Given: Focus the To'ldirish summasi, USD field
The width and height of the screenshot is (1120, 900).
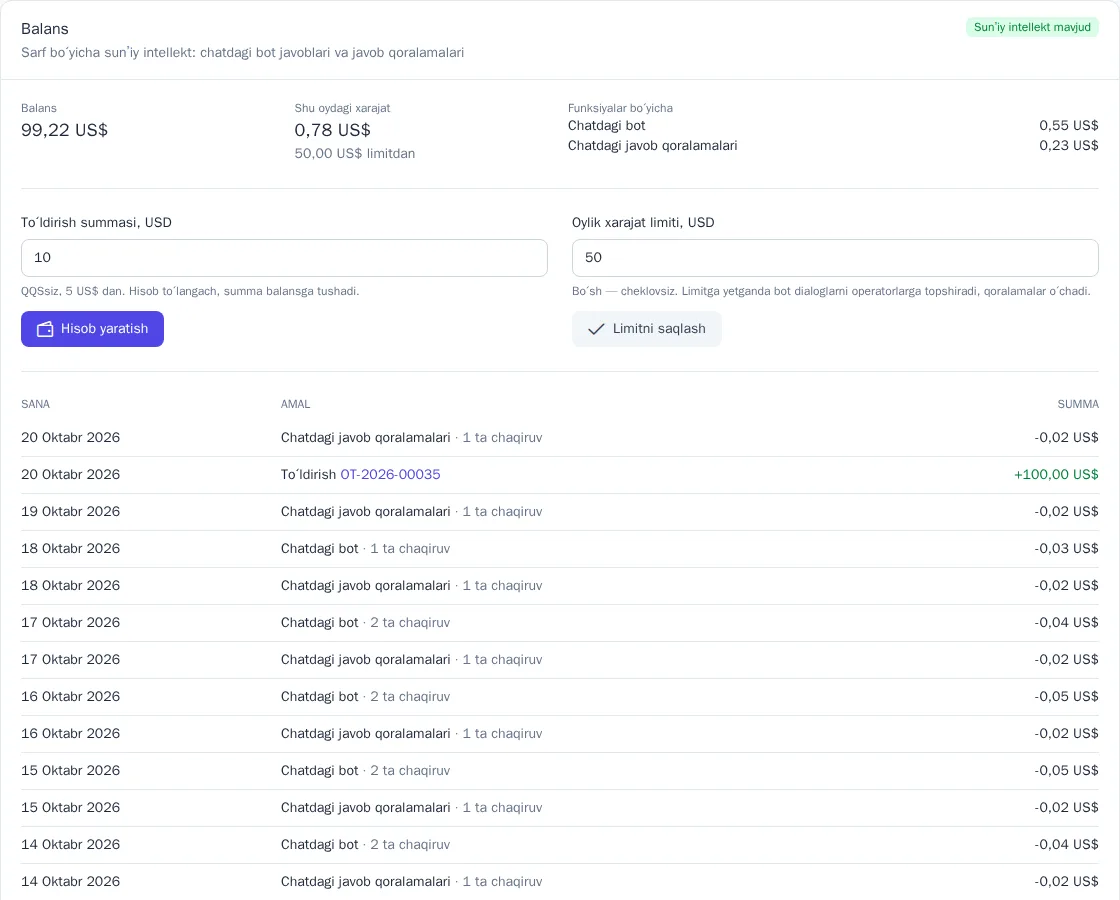Looking at the screenshot, I should [284, 258].
